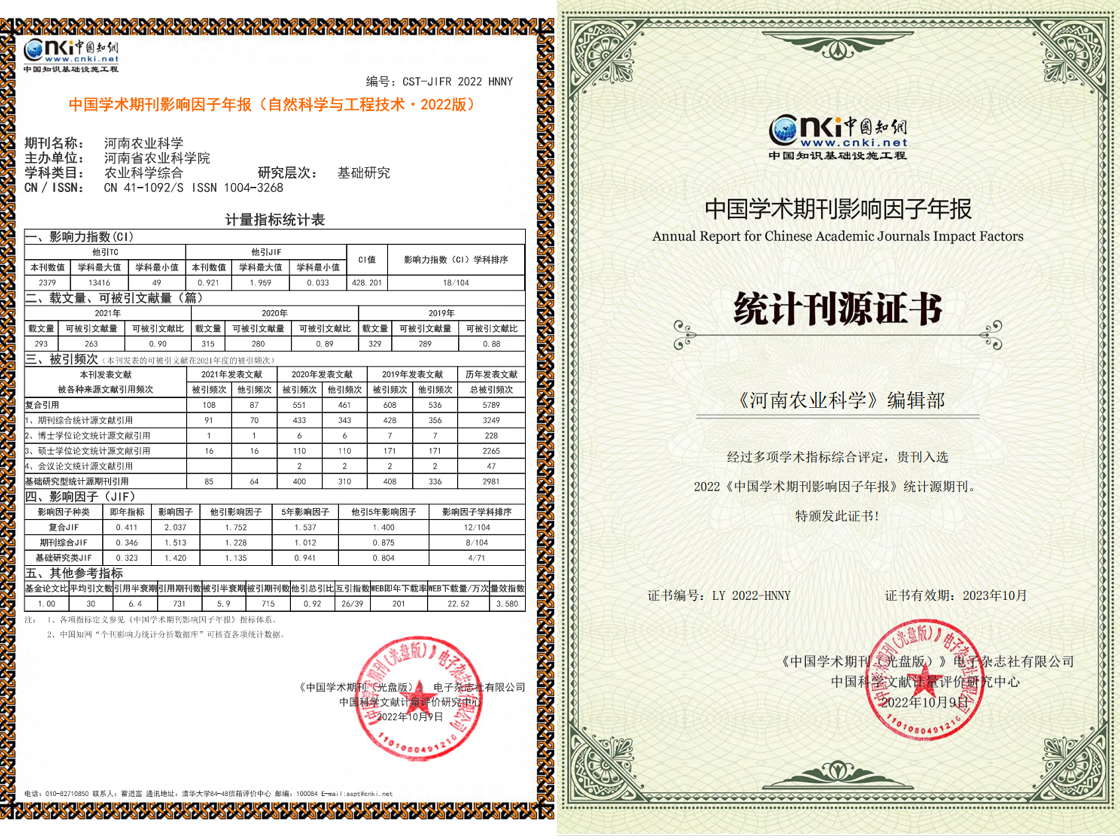1120x839 pixels.
Task: Click the table heading 计量指标统计表
Action: click(275, 220)
